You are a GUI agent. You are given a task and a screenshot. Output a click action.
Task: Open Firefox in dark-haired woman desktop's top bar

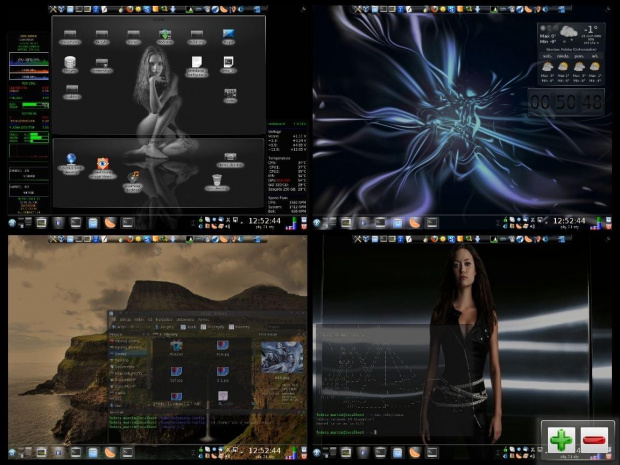tap(434, 239)
